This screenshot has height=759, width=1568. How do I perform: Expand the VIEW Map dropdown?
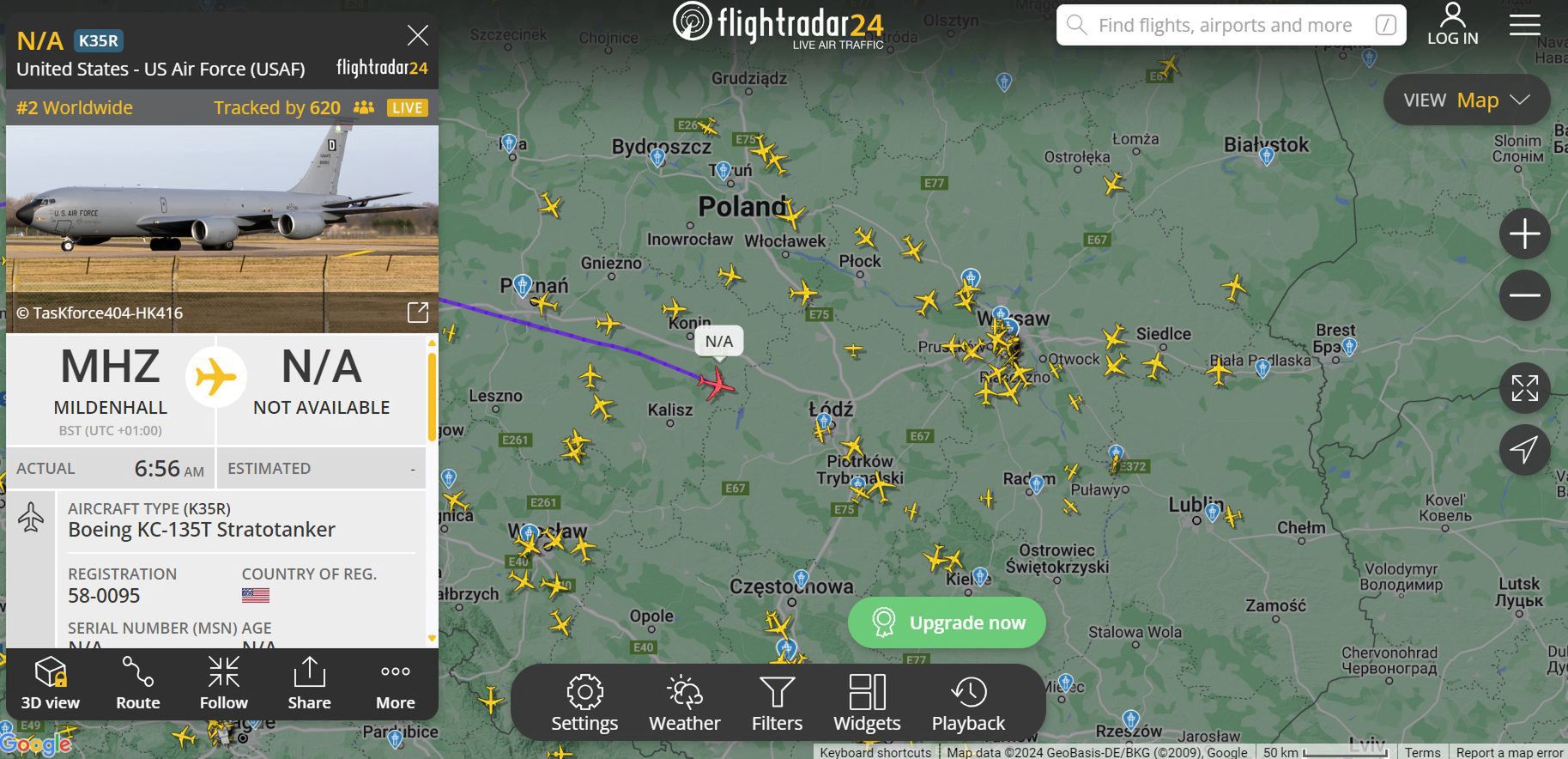click(1466, 100)
